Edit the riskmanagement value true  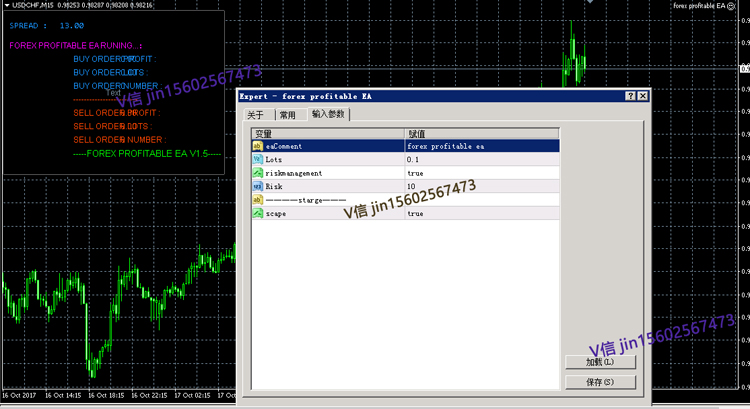(x=482, y=173)
